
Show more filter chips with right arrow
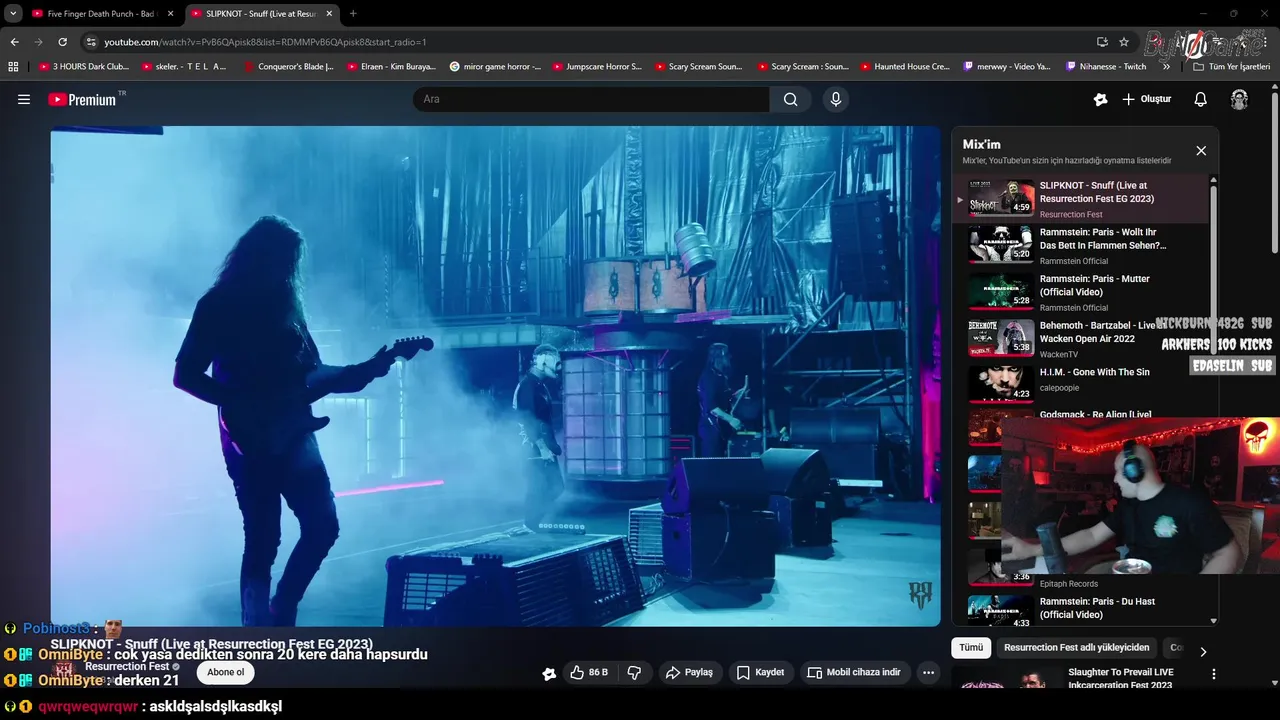point(1203,651)
